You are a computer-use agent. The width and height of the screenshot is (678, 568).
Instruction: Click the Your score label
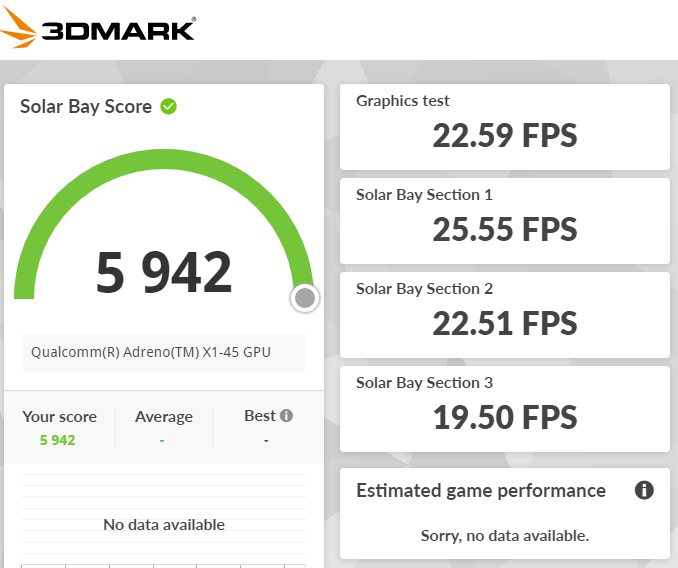click(60, 417)
